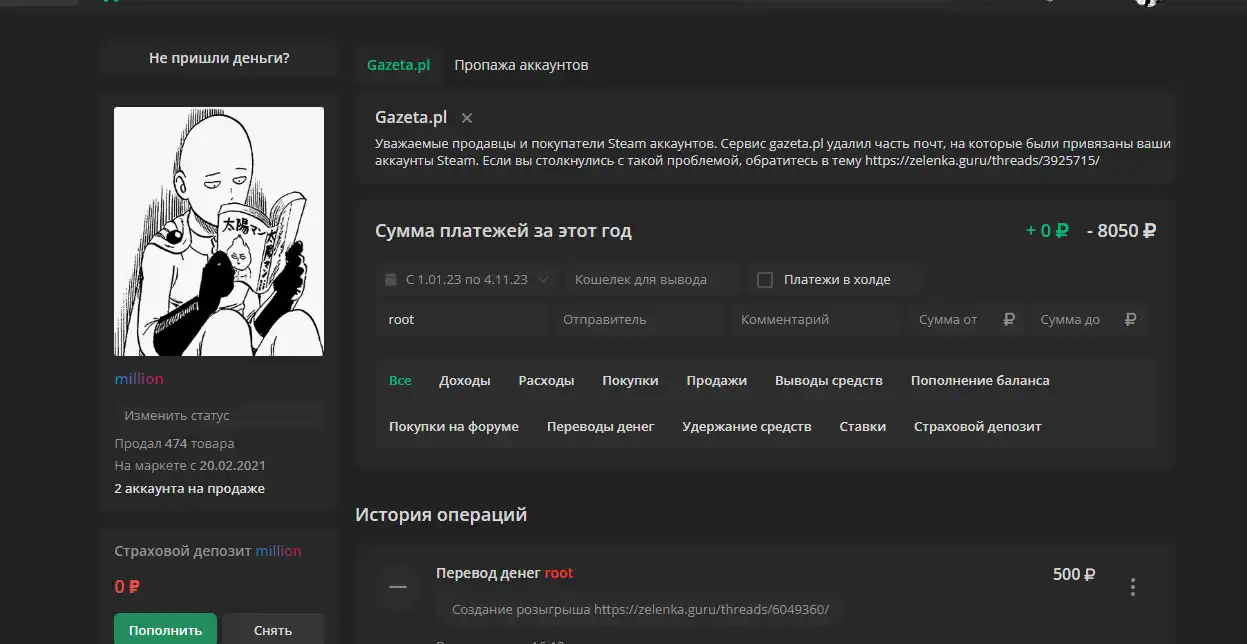
Task: Click the Сумма от input field
Action: coord(965,320)
